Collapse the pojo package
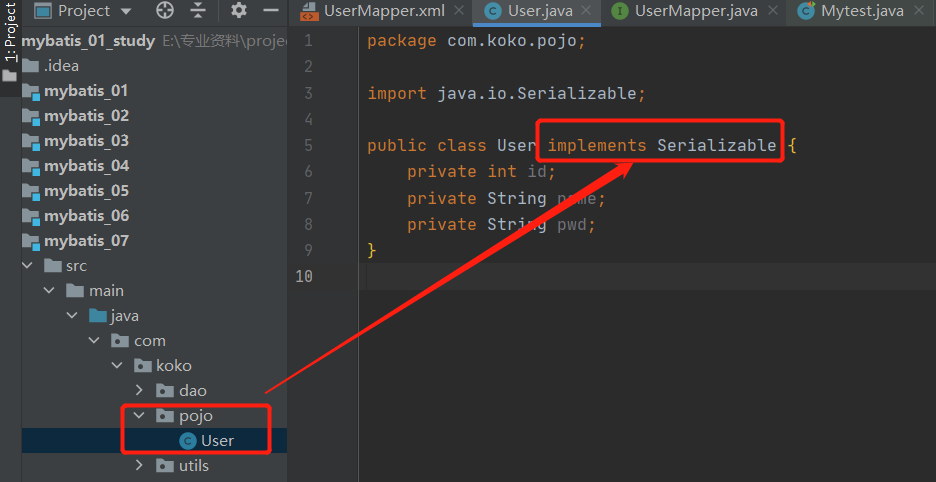Screen dimensions: 936x482 click(139, 415)
